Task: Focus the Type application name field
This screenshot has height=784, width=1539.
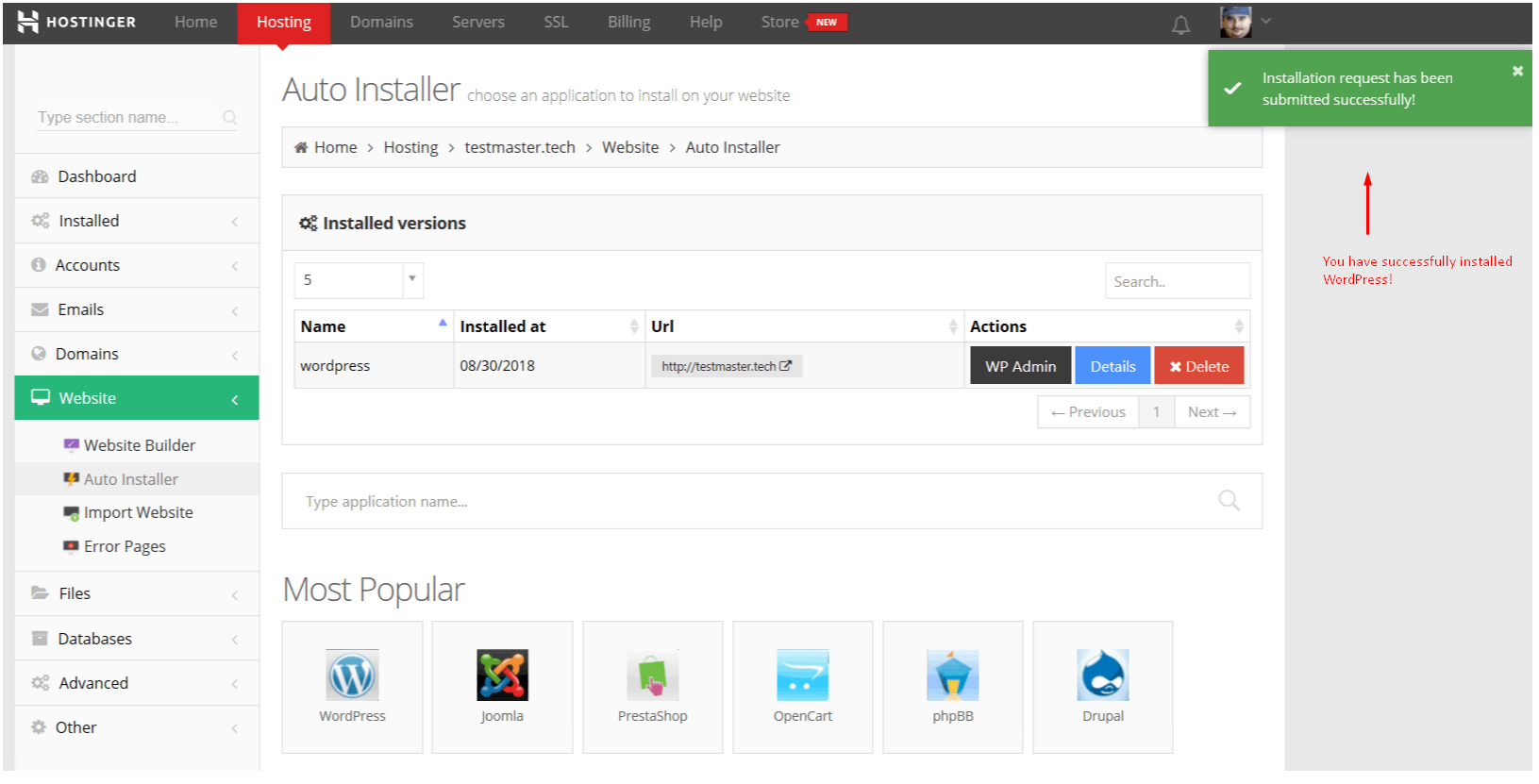Action: (x=772, y=501)
